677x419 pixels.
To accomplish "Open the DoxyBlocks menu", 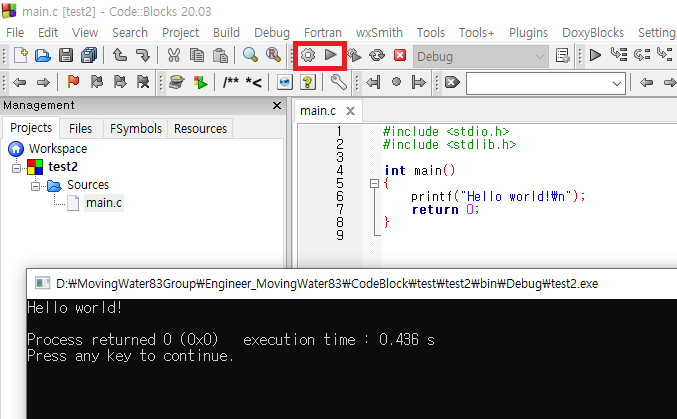I will [593, 32].
